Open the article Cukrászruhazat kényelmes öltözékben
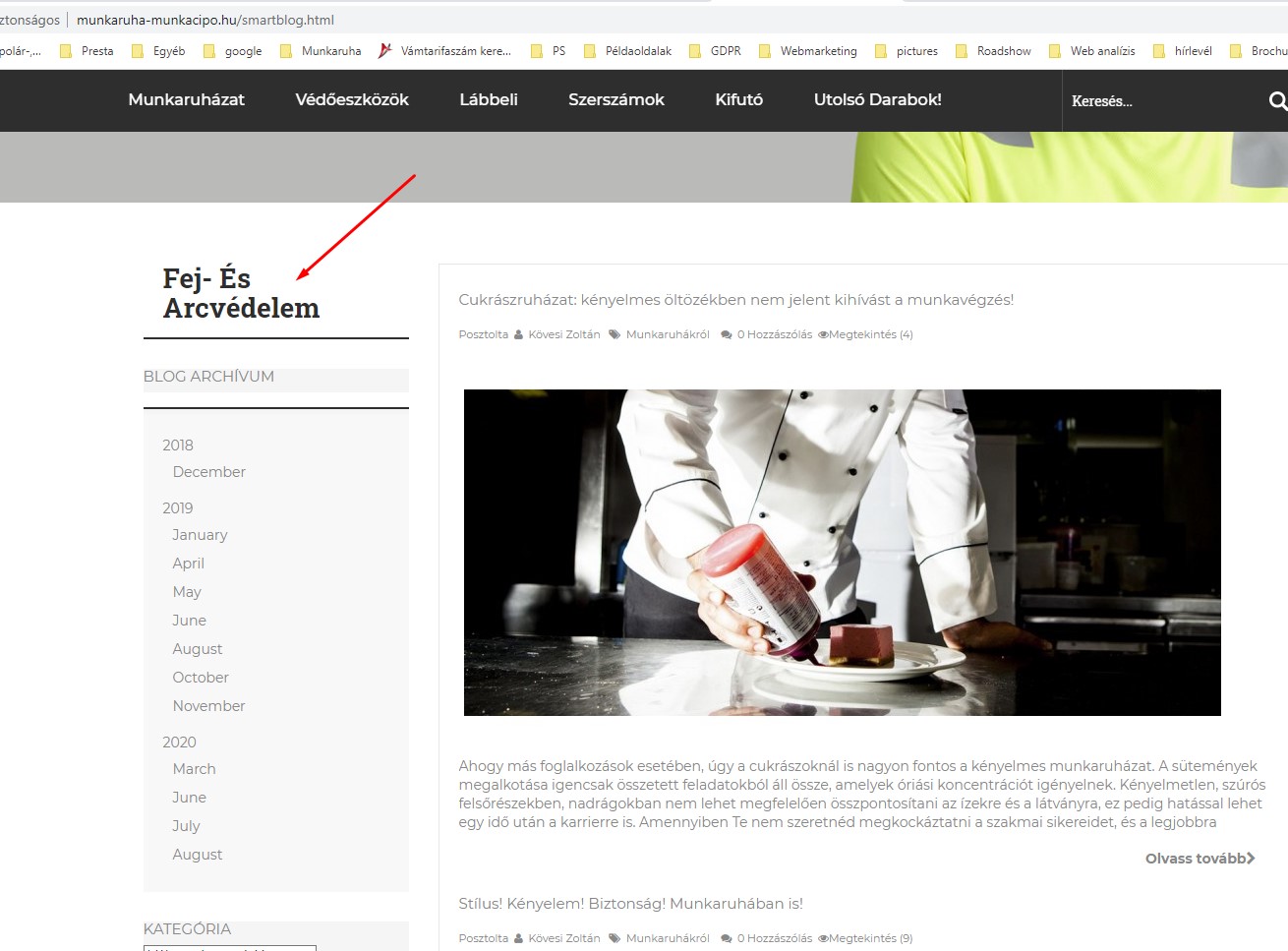 coord(735,299)
